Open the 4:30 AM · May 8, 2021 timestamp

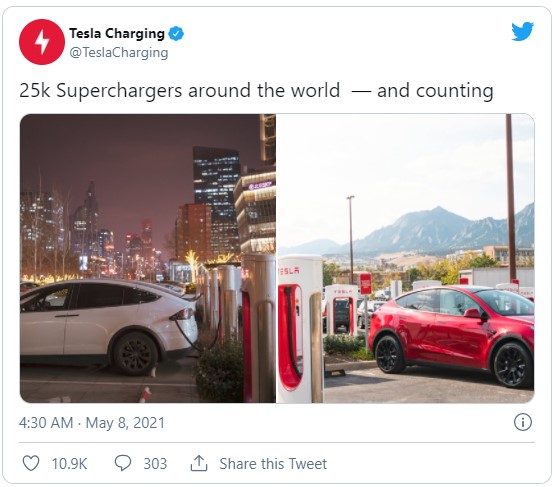pos(92,423)
